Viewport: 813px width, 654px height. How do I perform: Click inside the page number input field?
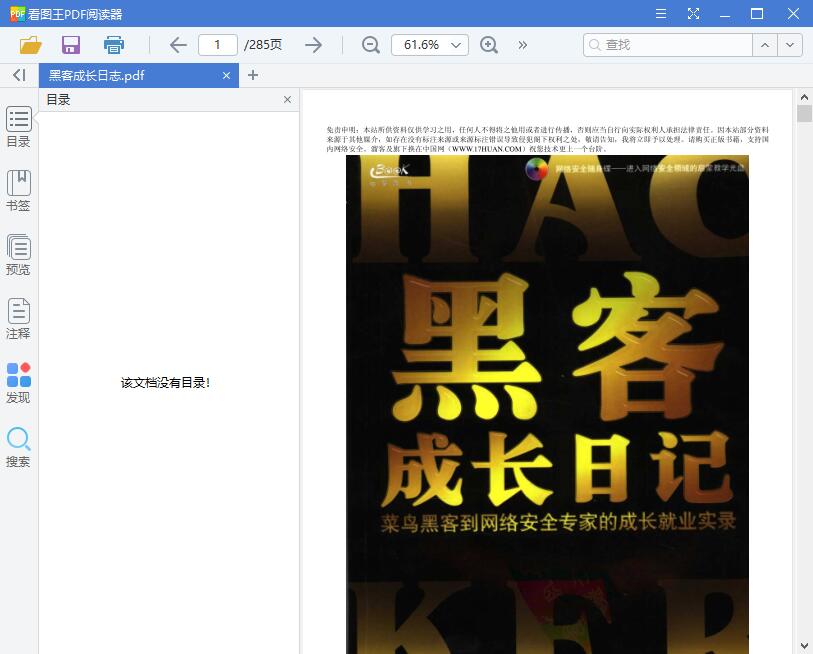pyautogui.click(x=218, y=44)
